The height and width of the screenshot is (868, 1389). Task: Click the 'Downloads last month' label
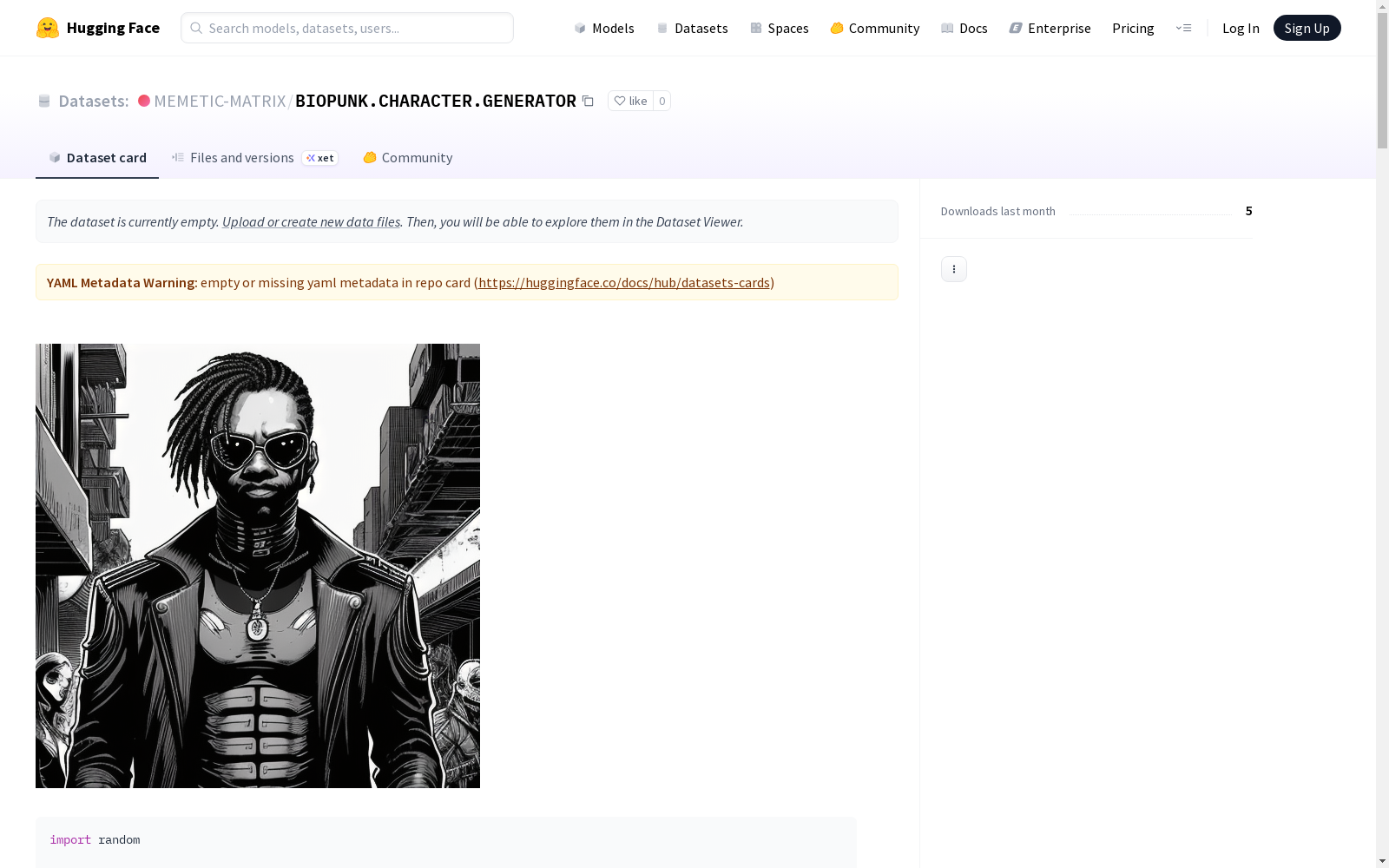(x=998, y=211)
